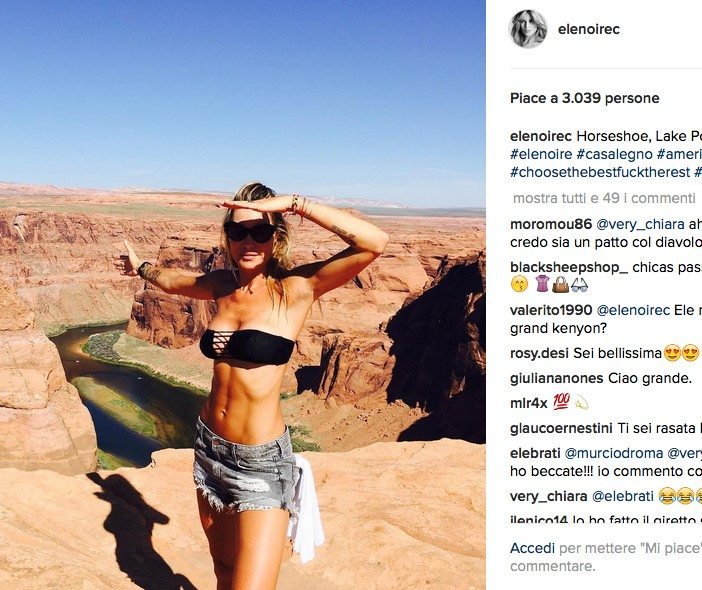Screen dimensions: 702x590
Task: Open very_chiara commenter profile
Action: (548, 496)
